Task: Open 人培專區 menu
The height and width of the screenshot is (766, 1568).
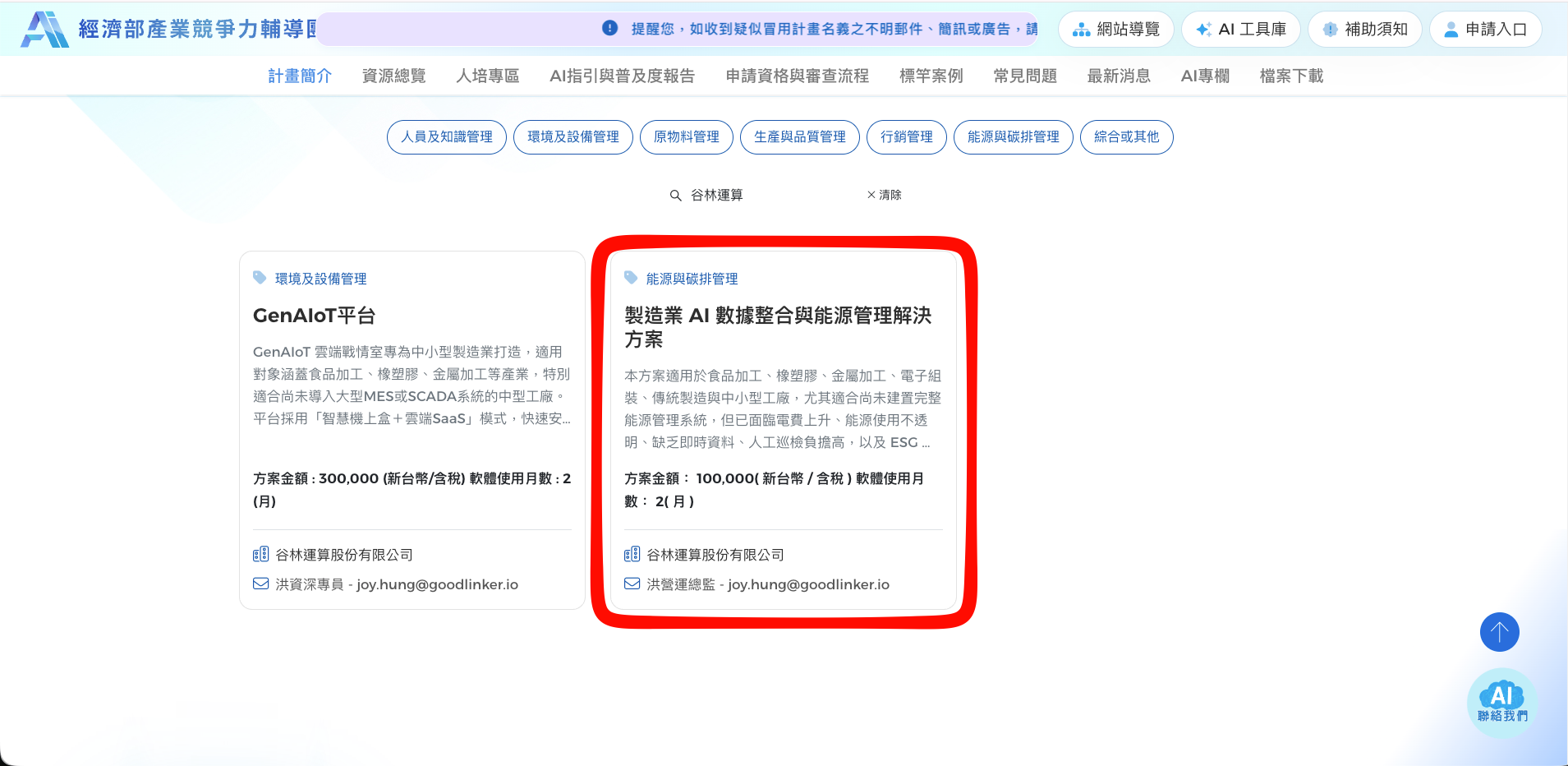Action: [x=488, y=76]
